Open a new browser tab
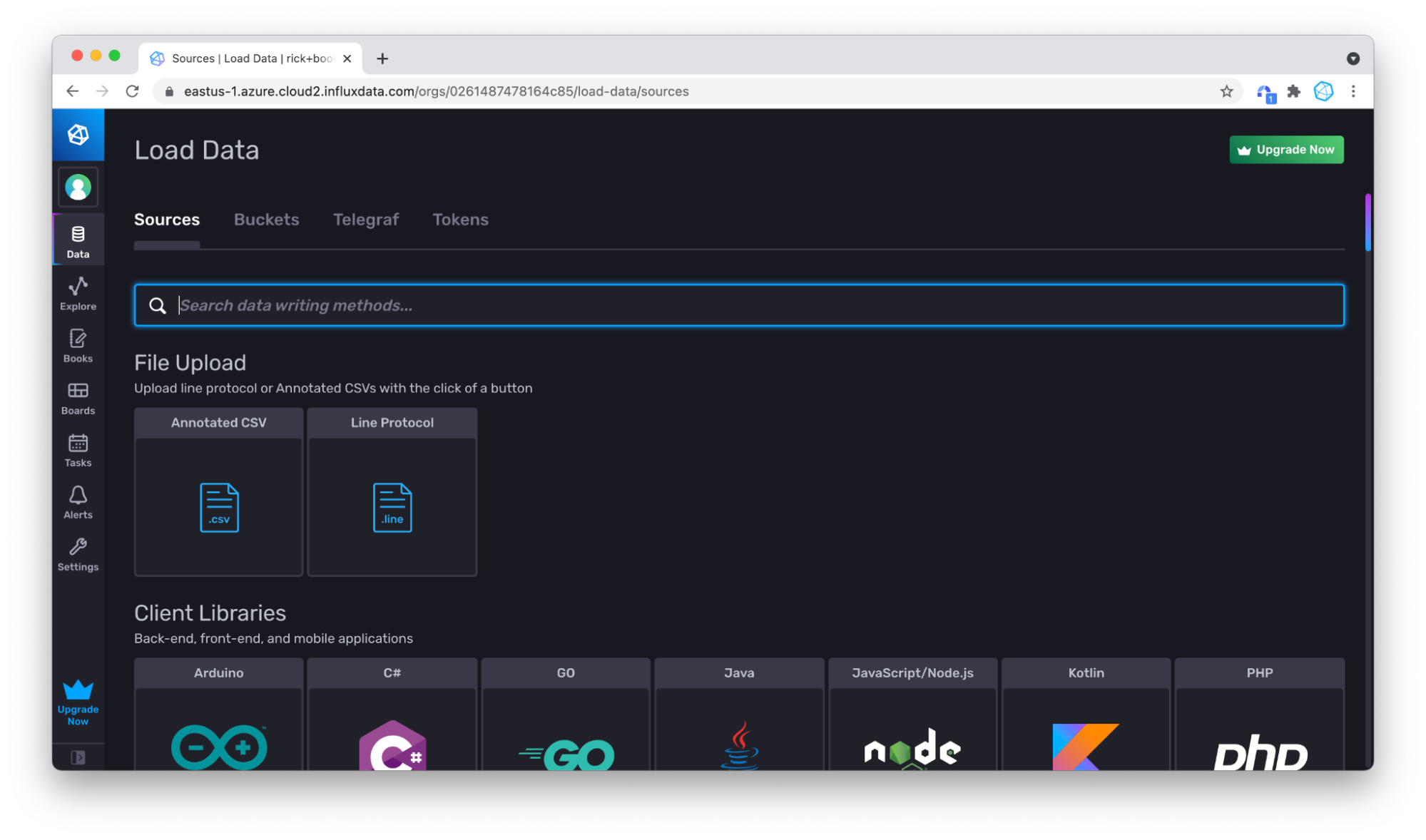This screenshot has width=1426, height=840. [382, 58]
